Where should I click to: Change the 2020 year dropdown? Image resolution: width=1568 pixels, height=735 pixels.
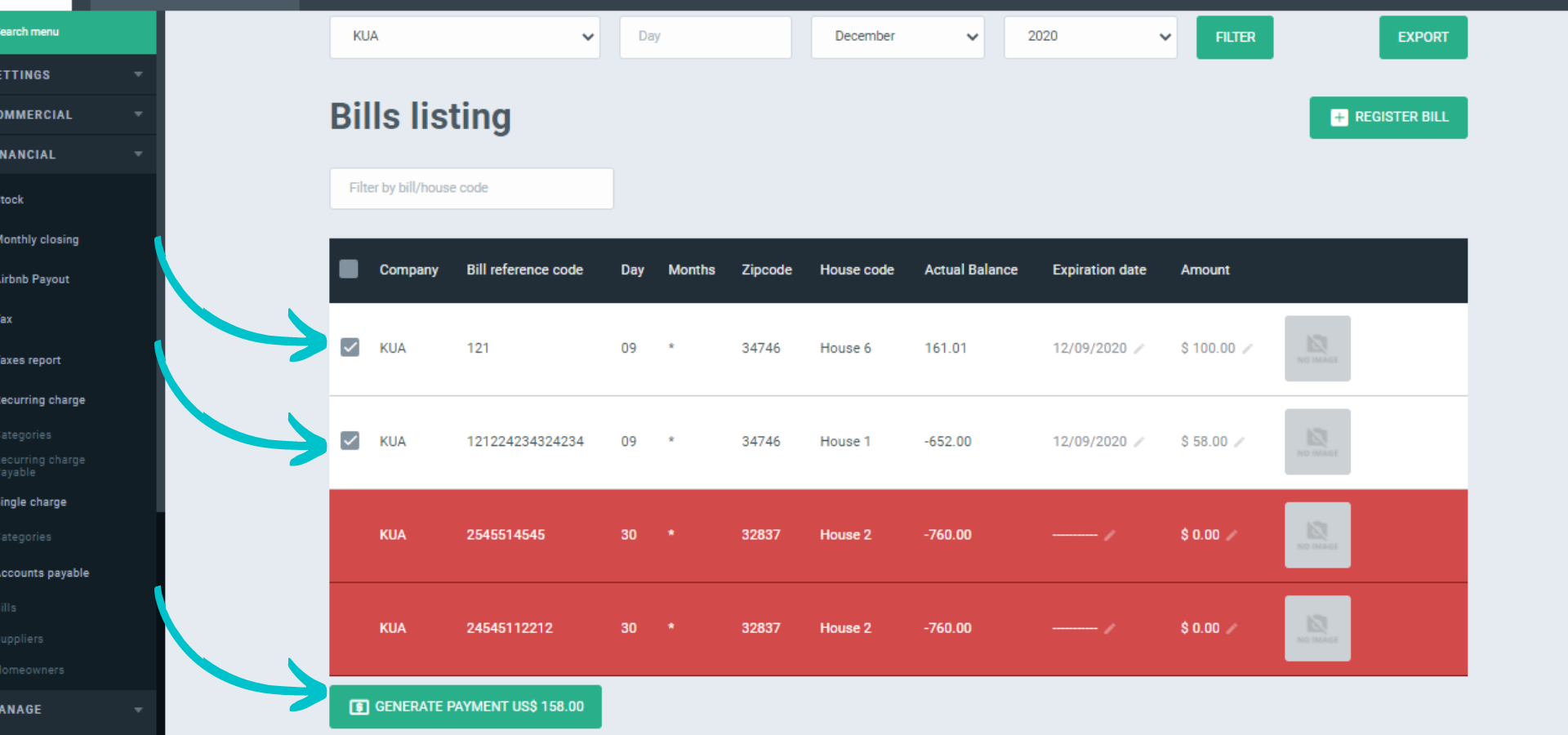[1089, 37]
